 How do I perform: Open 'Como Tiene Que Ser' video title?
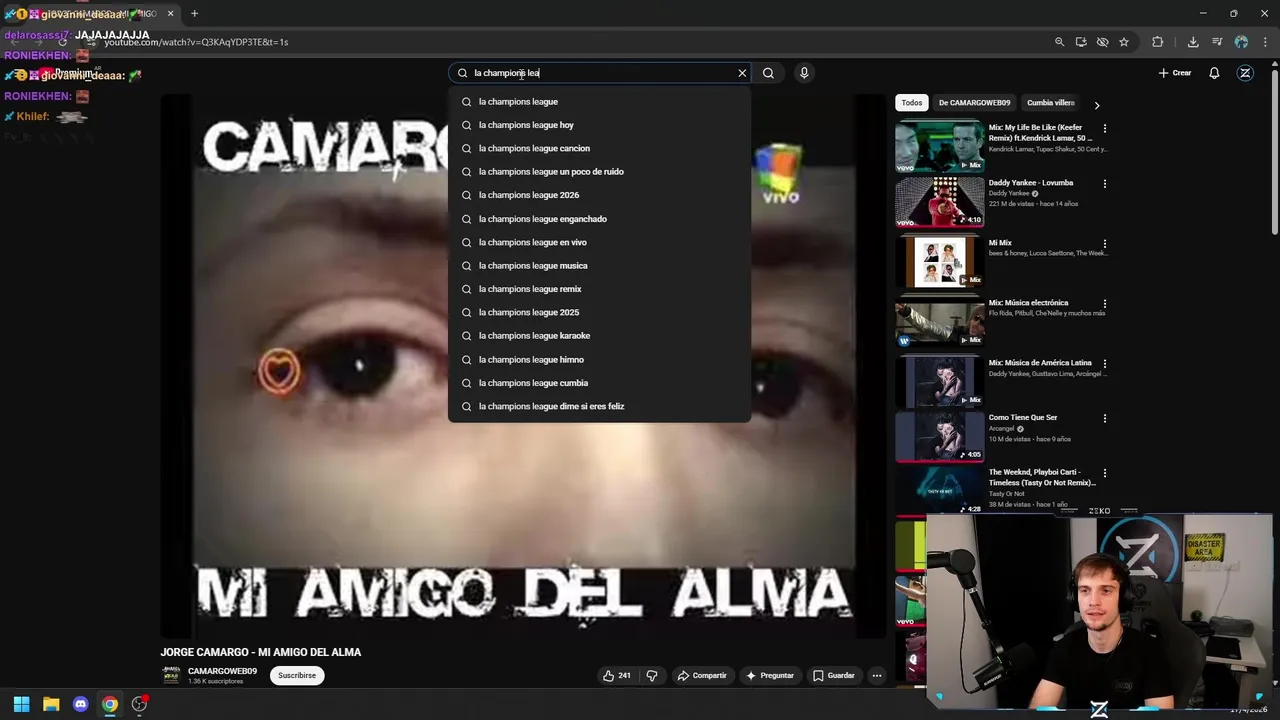click(x=1022, y=418)
